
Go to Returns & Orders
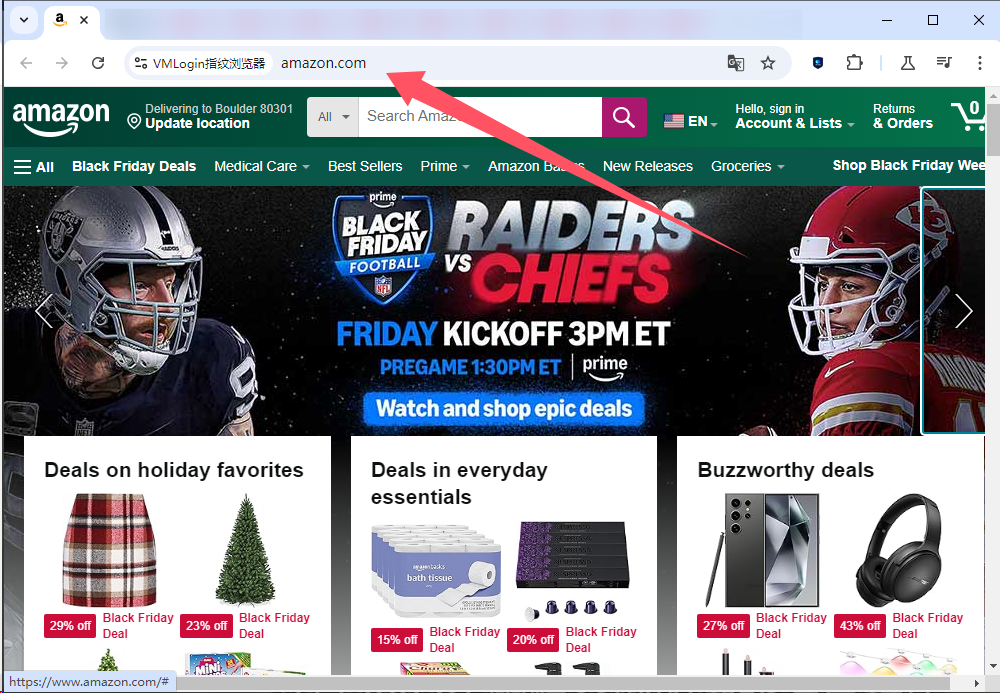click(x=902, y=116)
